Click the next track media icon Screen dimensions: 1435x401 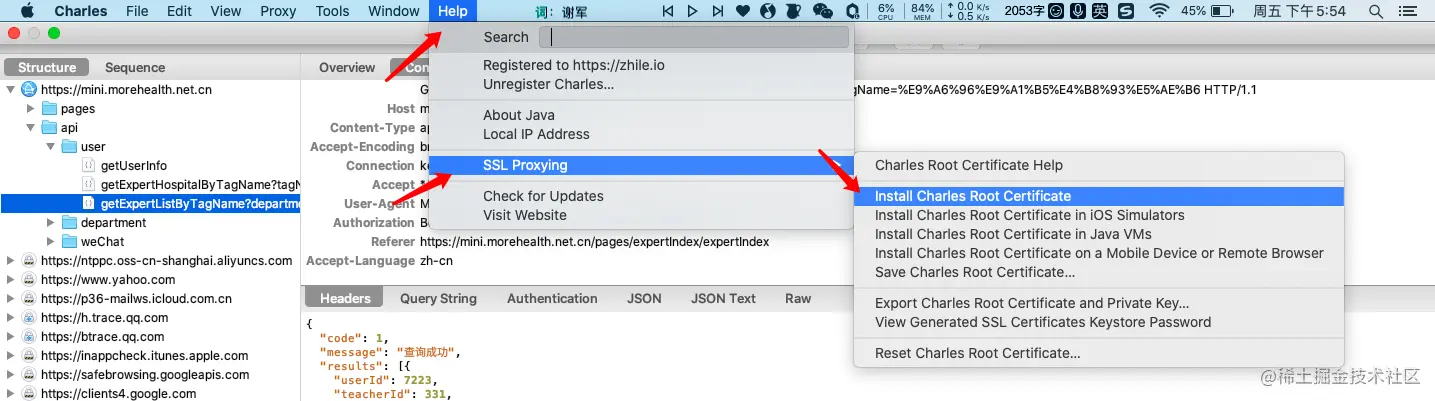click(718, 11)
